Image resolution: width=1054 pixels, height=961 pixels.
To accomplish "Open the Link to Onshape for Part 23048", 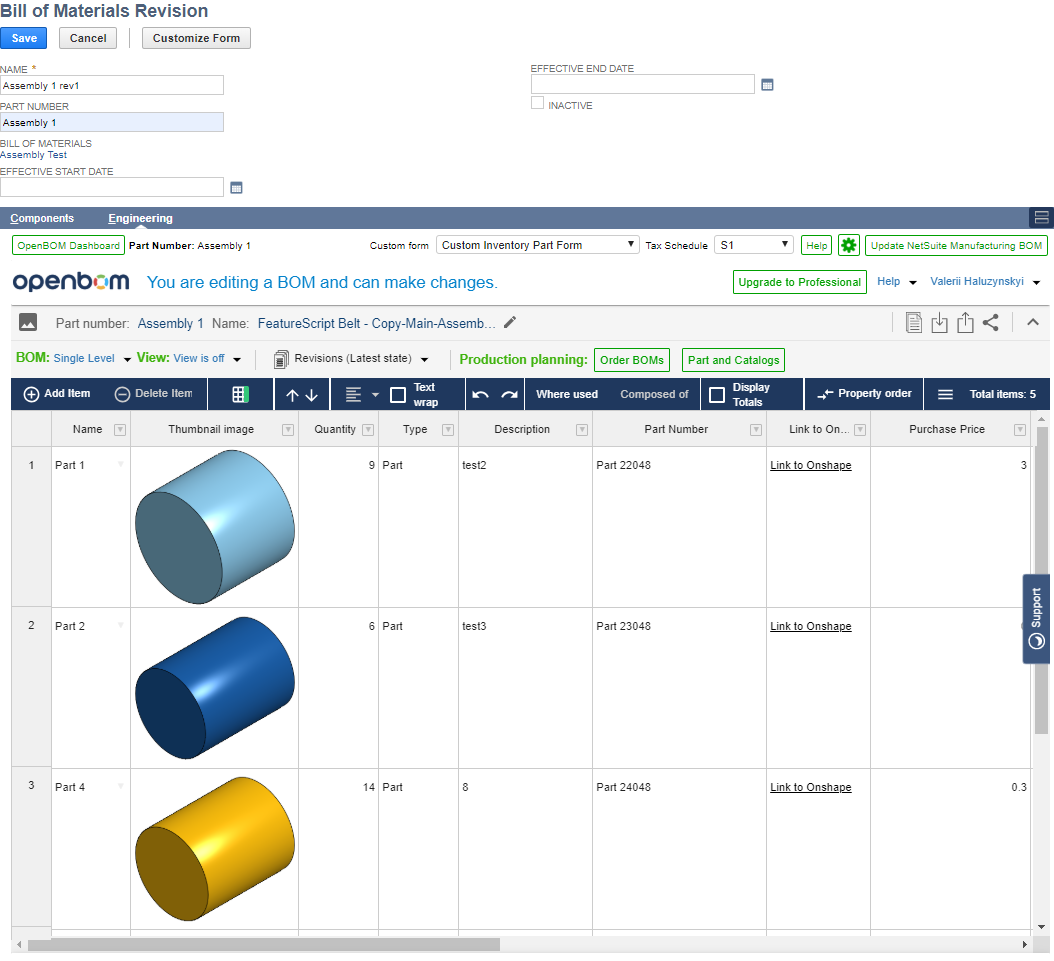I will pos(811,626).
